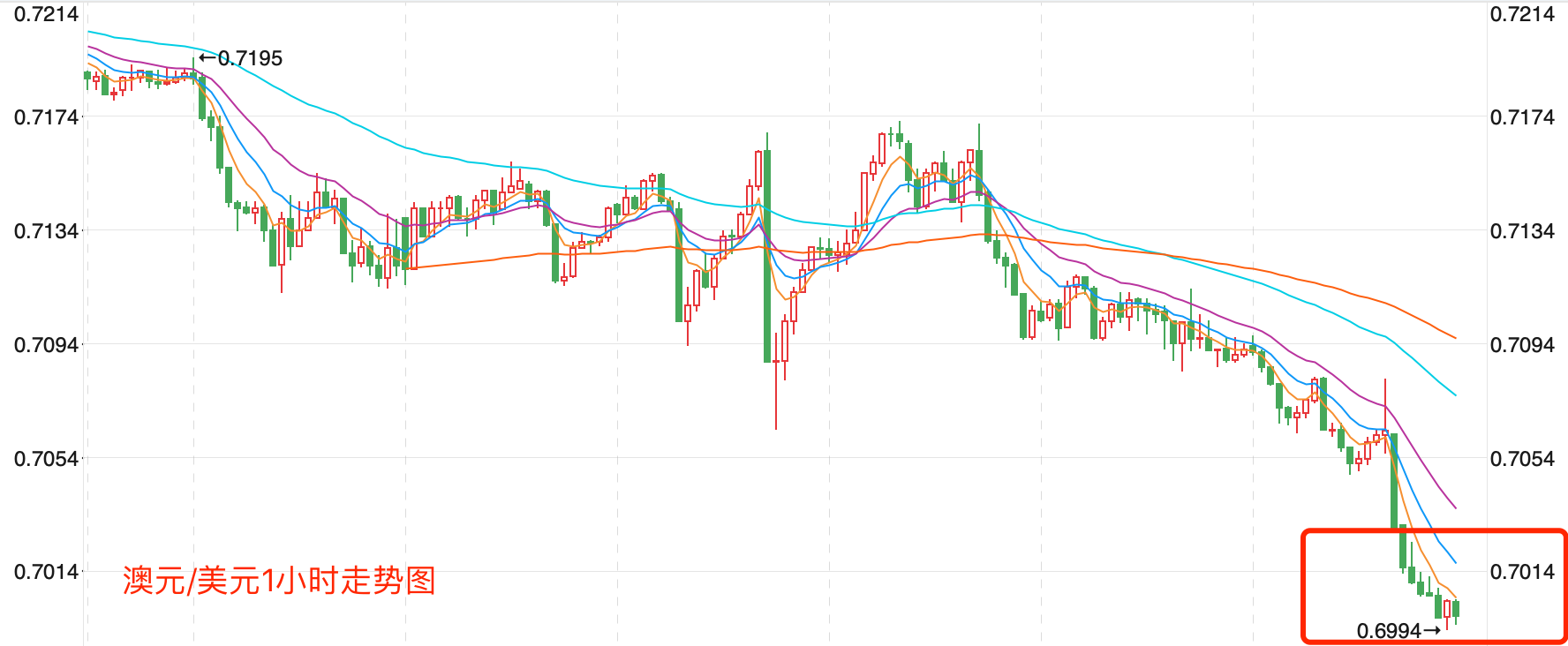The height and width of the screenshot is (646, 1568).
Task: Select the red 澳元/美元1小时走势图 title text
Action: [x=279, y=581]
